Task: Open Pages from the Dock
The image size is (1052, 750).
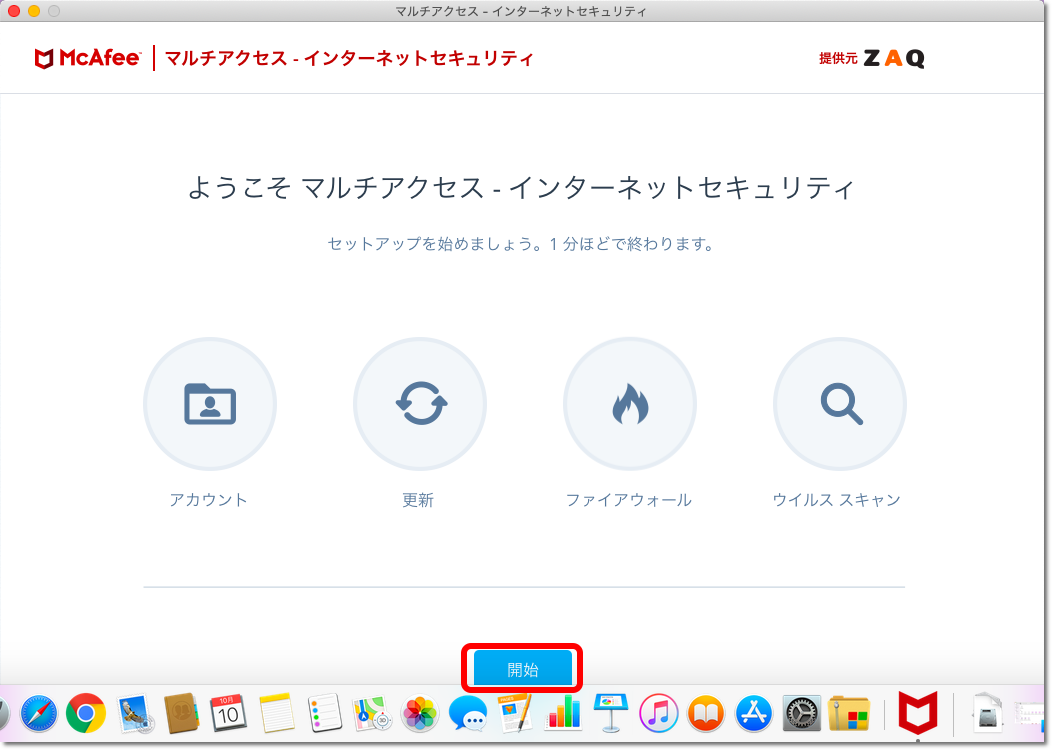Action: 515,713
